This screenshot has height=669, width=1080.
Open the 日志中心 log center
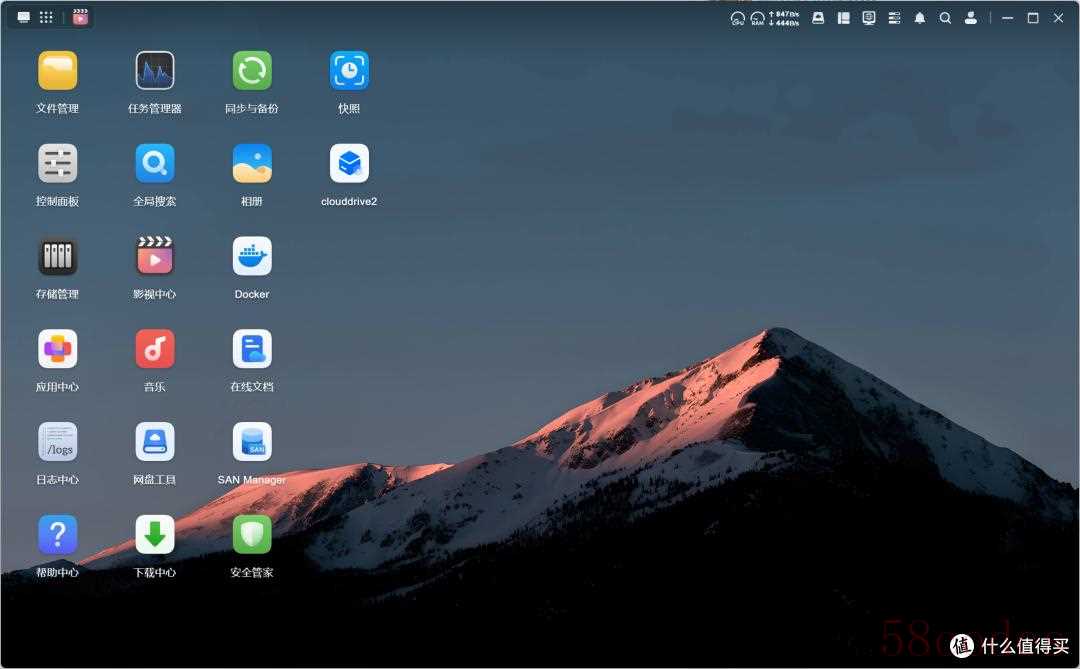[57, 442]
